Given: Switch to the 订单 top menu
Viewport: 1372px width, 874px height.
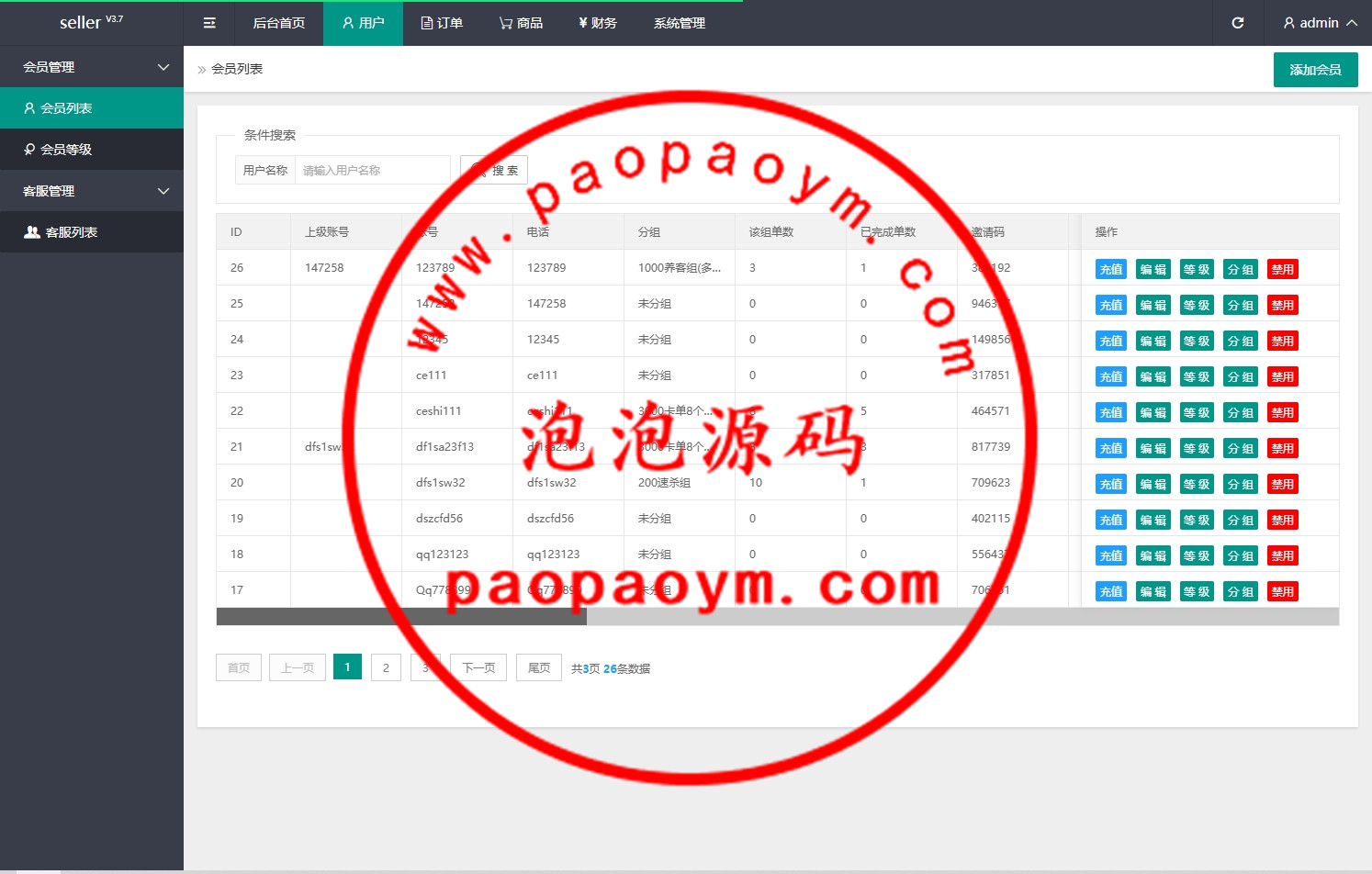Looking at the screenshot, I should 442,23.
